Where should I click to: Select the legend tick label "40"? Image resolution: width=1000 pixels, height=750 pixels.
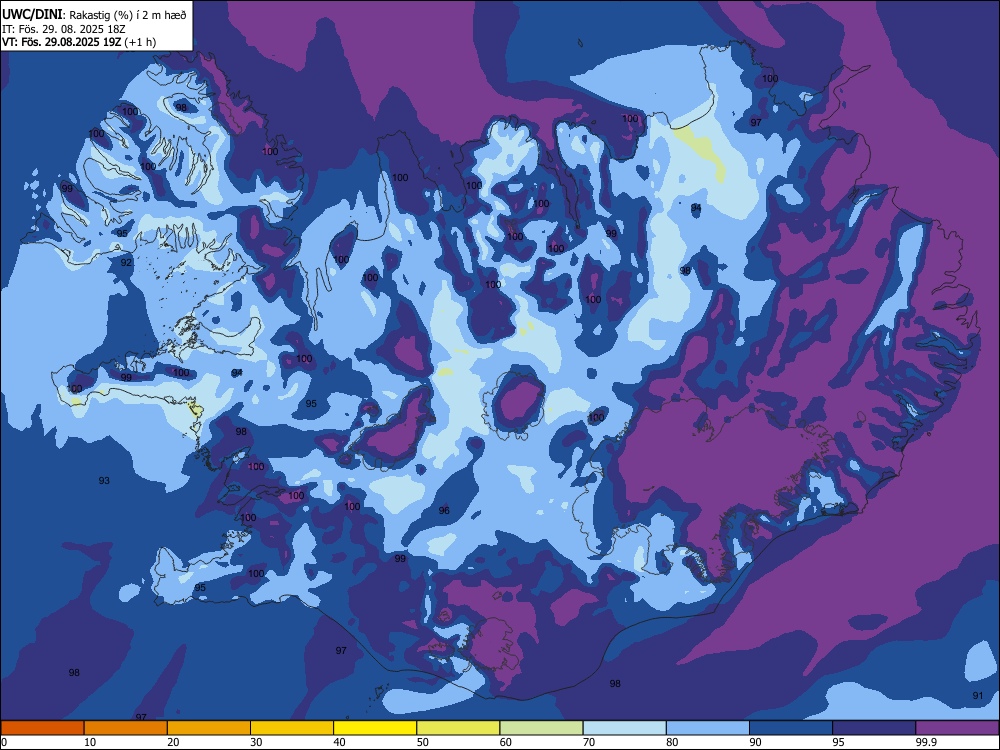tap(339, 742)
